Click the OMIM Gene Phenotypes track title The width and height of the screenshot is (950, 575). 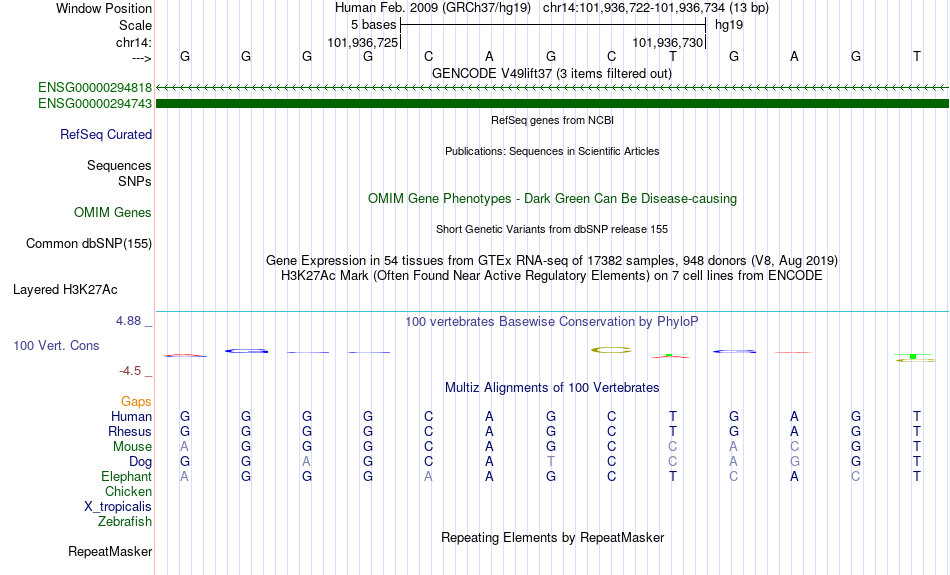[553, 199]
